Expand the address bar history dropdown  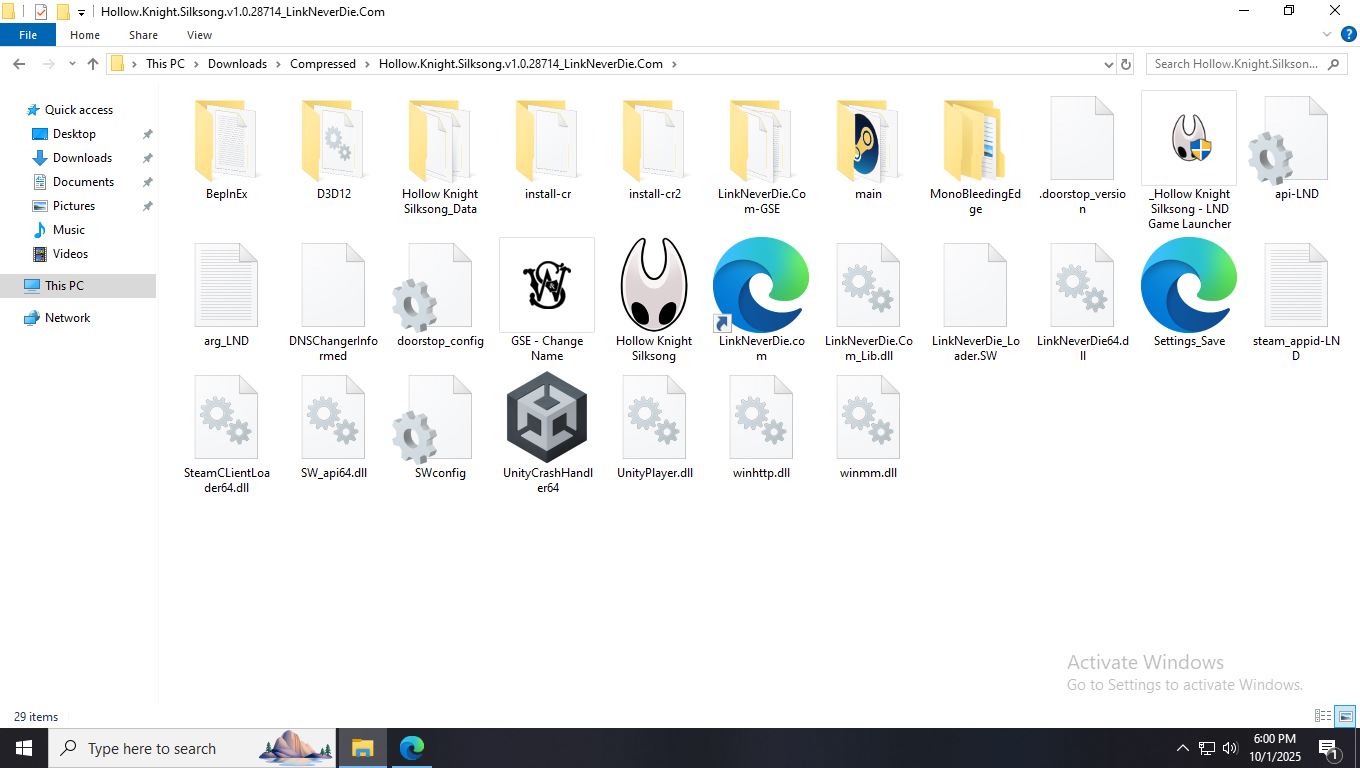(x=1108, y=64)
